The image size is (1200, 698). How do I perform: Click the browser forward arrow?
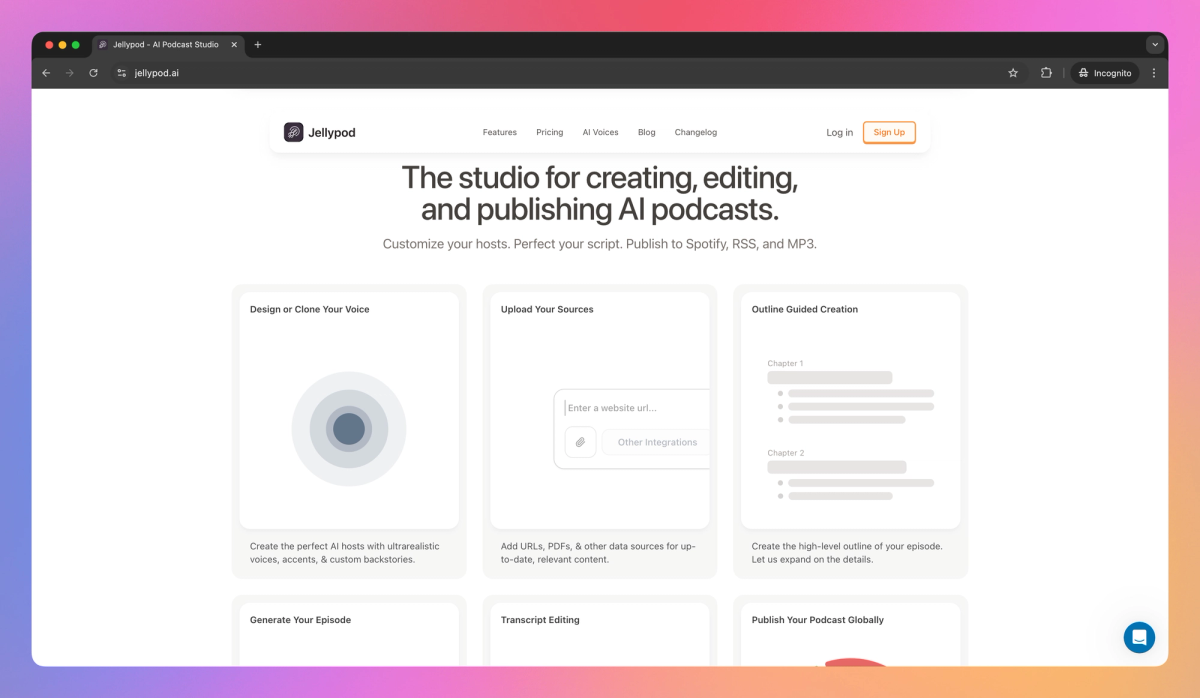[x=70, y=73]
